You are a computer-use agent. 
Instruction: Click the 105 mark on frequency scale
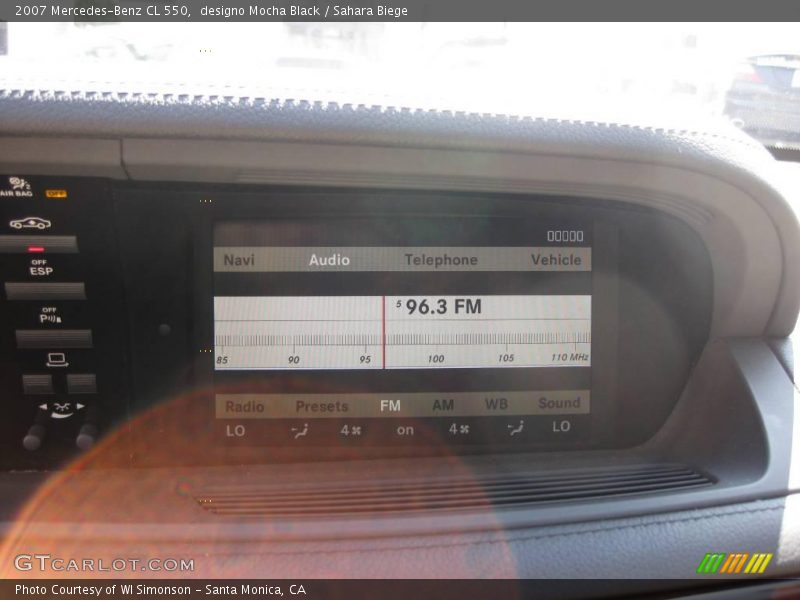click(x=506, y=358)
